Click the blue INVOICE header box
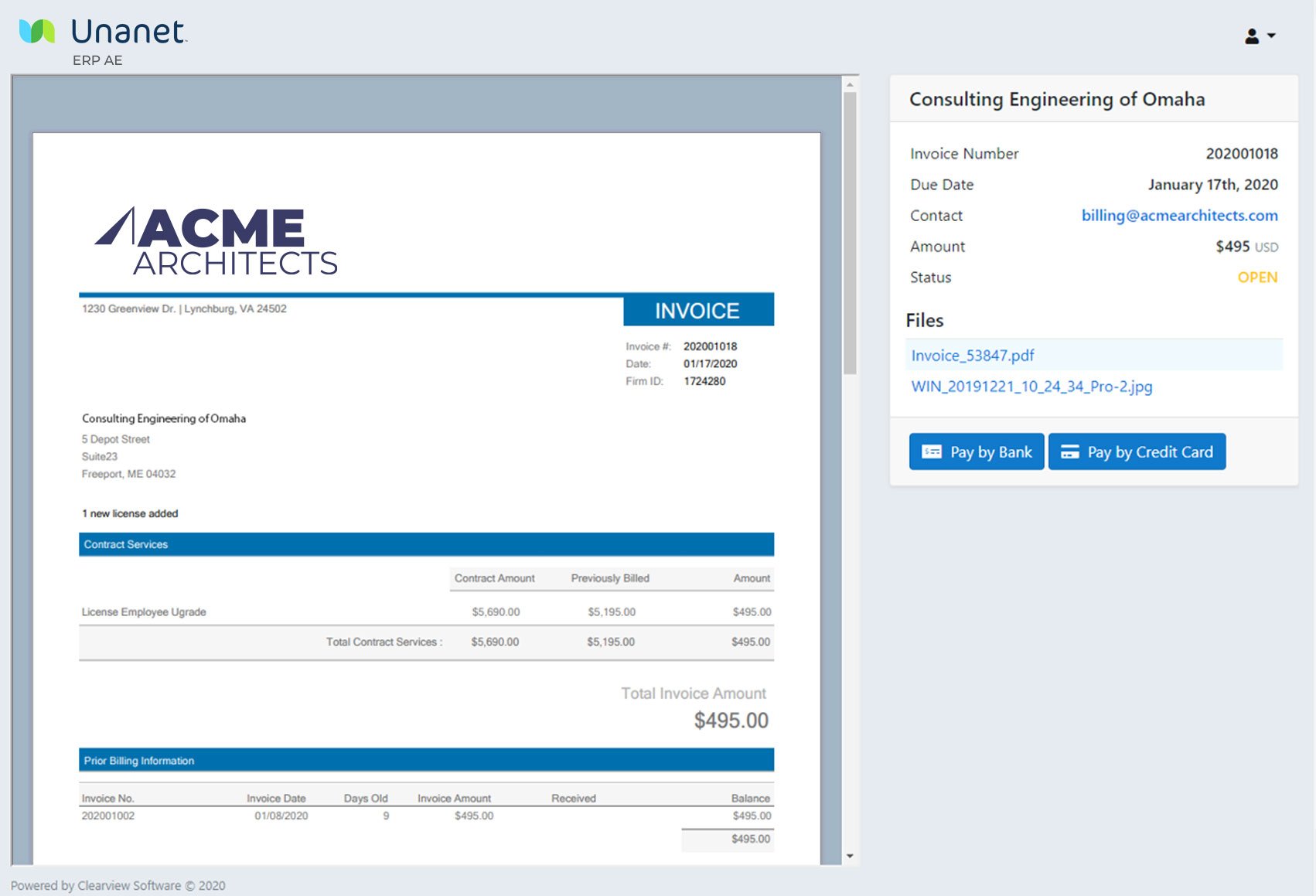This screenshot has height=896, width=1316. (698, 311)
